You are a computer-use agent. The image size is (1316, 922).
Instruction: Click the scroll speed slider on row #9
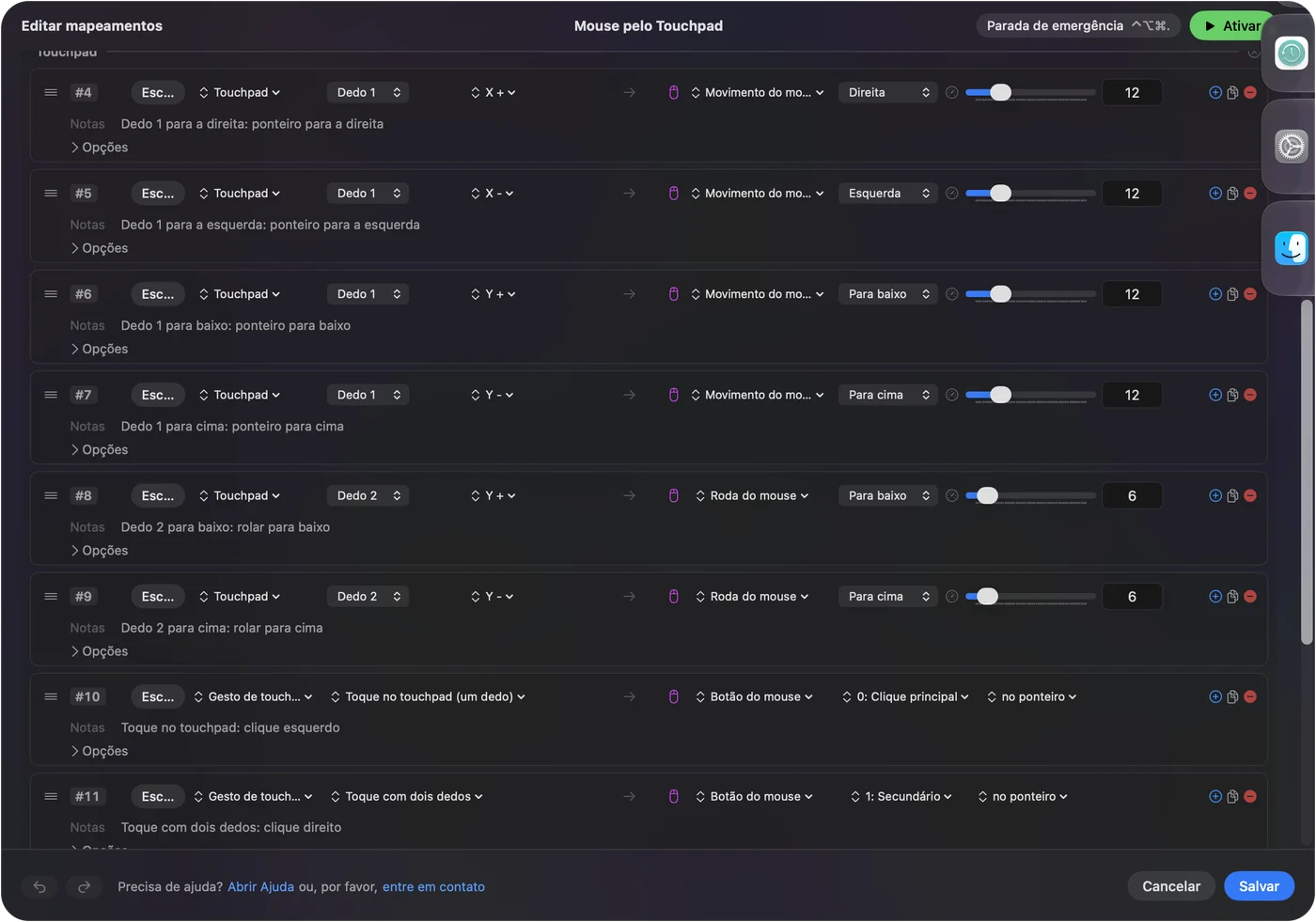tap(1030, 597)
